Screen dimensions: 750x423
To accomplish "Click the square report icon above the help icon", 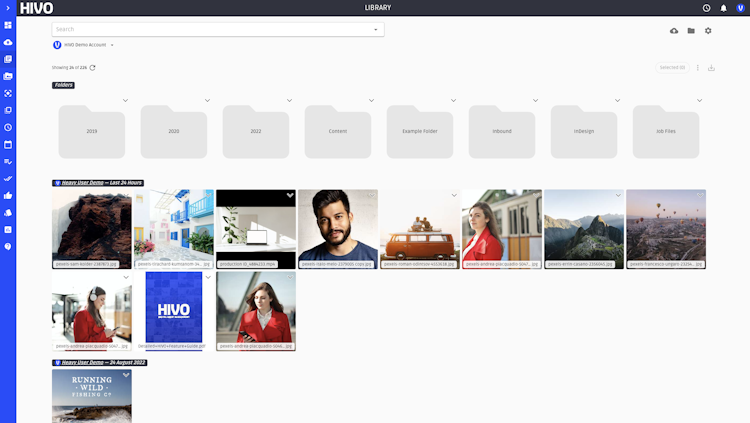I will [8, 230].
